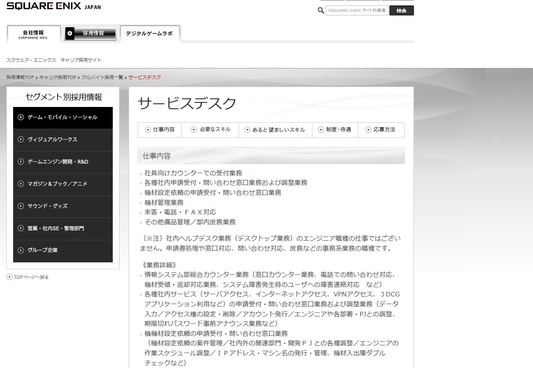Click the arrow icon beside マガジン&ブック/アニメ
533x368 pixels.
point(21,184)
